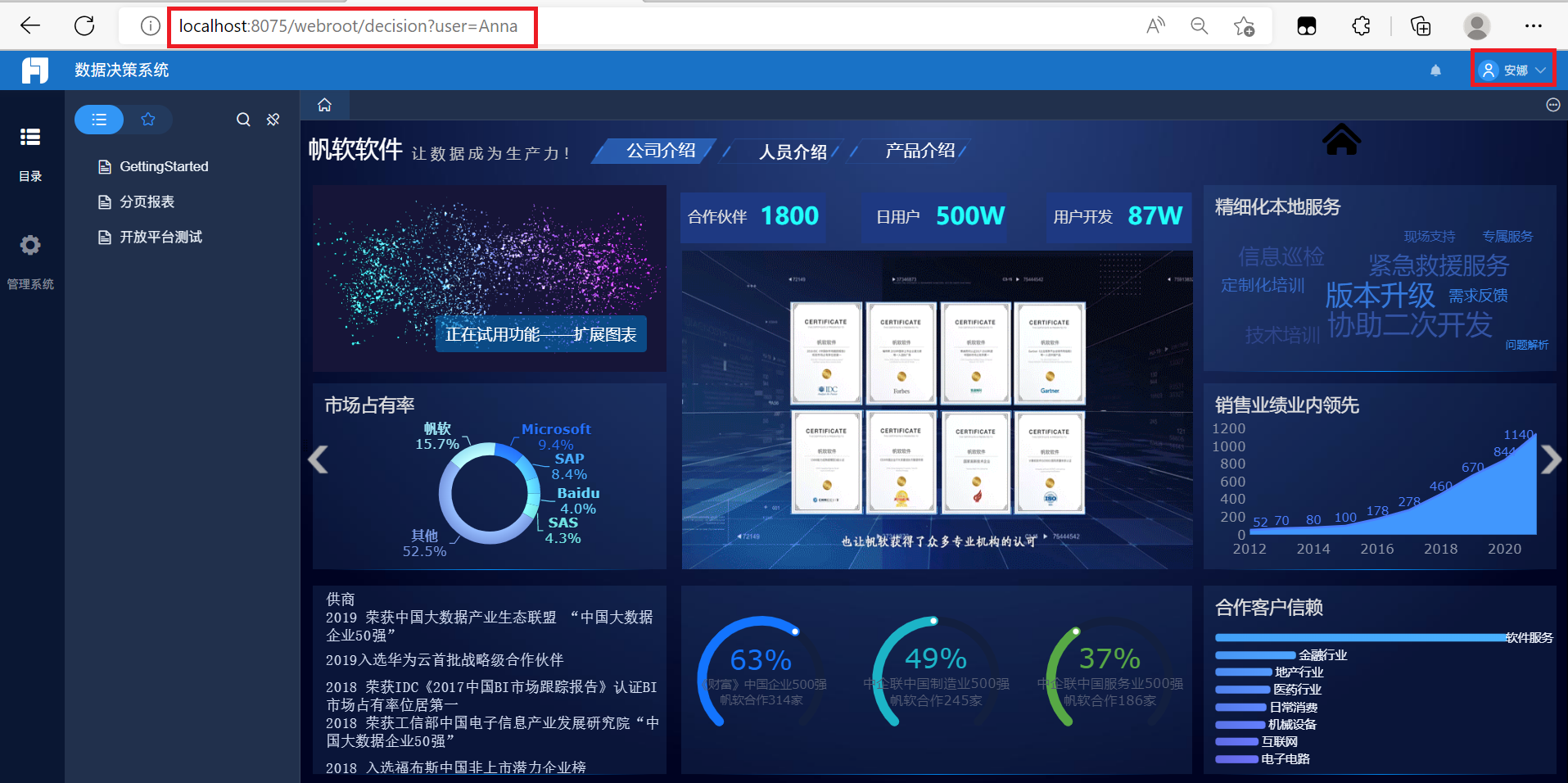The image size is (1568, 783).
Task: Click the SAP 8.4% pie label
Action: click(569, 466)
